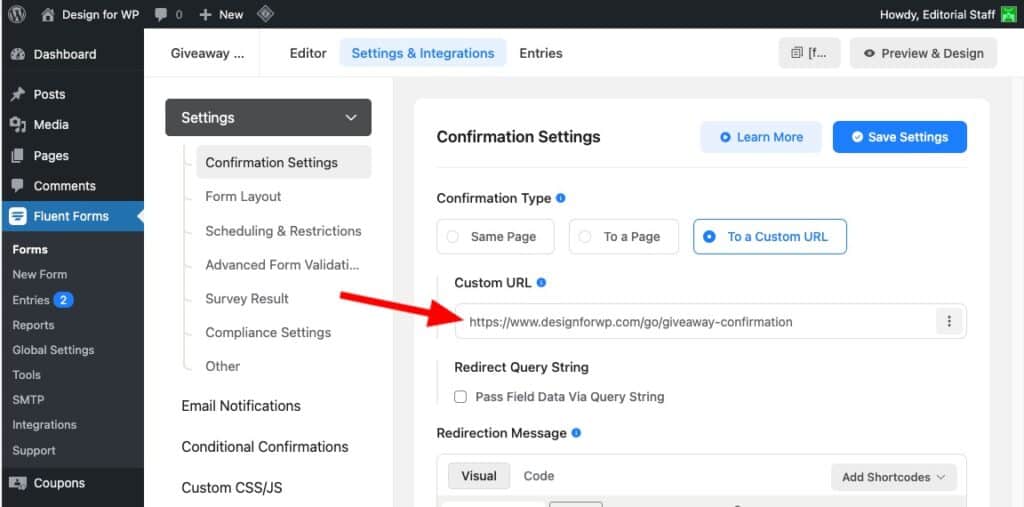This screenshot has width=1024, height=507.
Task: Click the WordPress logo icon
Action: (x=17, y=15)
